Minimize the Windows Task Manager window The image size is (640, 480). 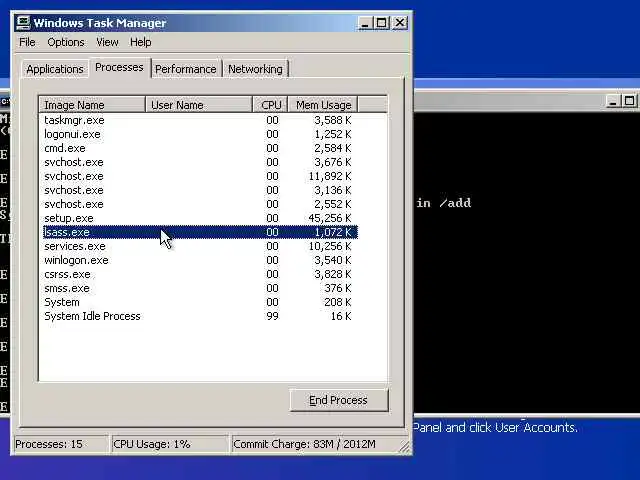point(365,23)
